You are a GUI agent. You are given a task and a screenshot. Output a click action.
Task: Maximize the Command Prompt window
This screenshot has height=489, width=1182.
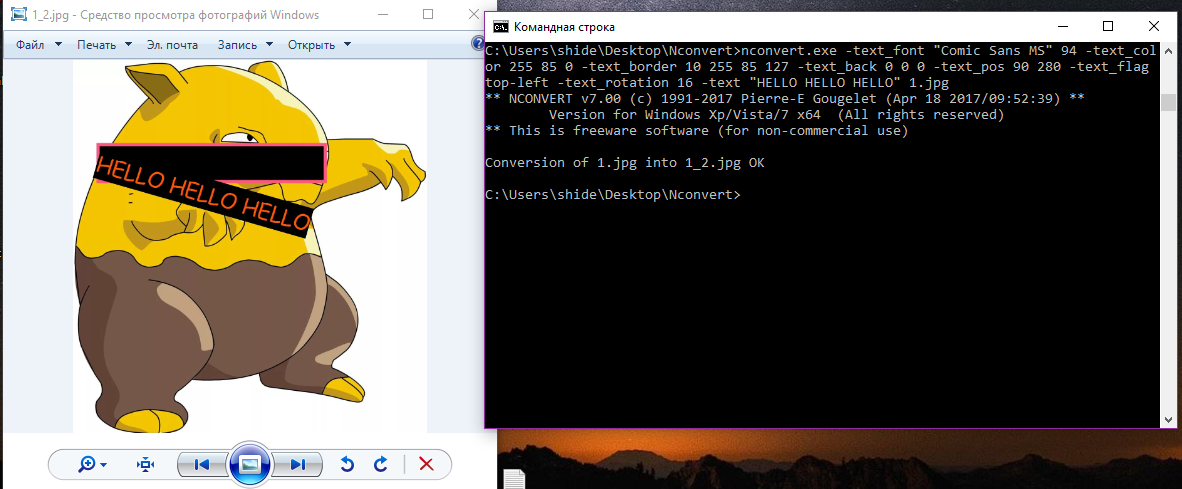click(x=1107, y=26)
